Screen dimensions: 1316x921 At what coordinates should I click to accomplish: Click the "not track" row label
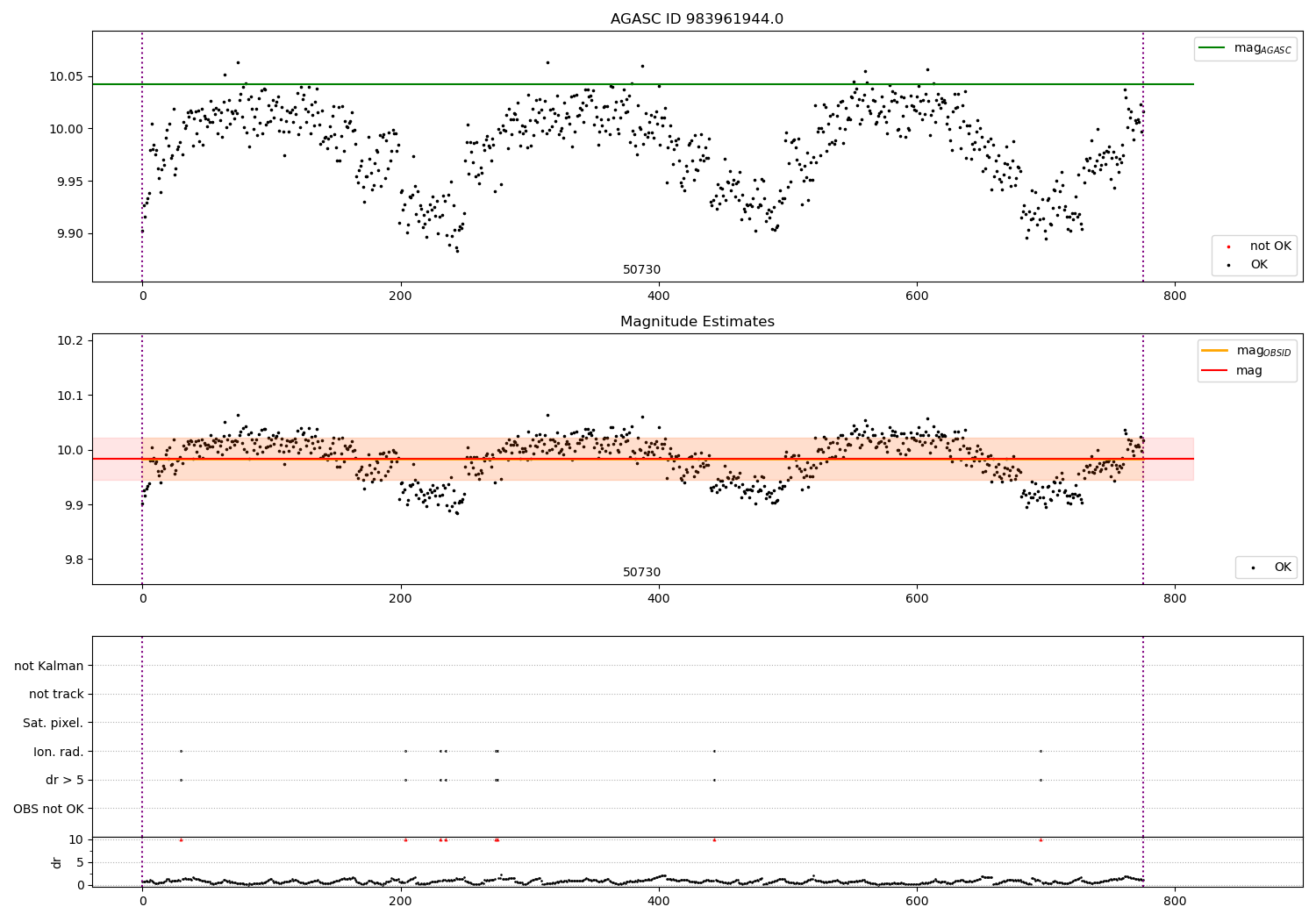56,694
